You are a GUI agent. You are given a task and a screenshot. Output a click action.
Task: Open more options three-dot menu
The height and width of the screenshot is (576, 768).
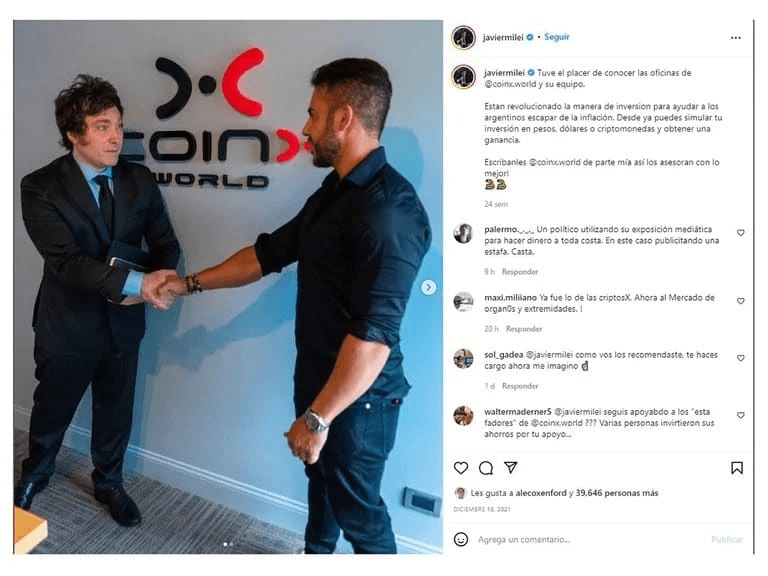(x=735, y=38)
